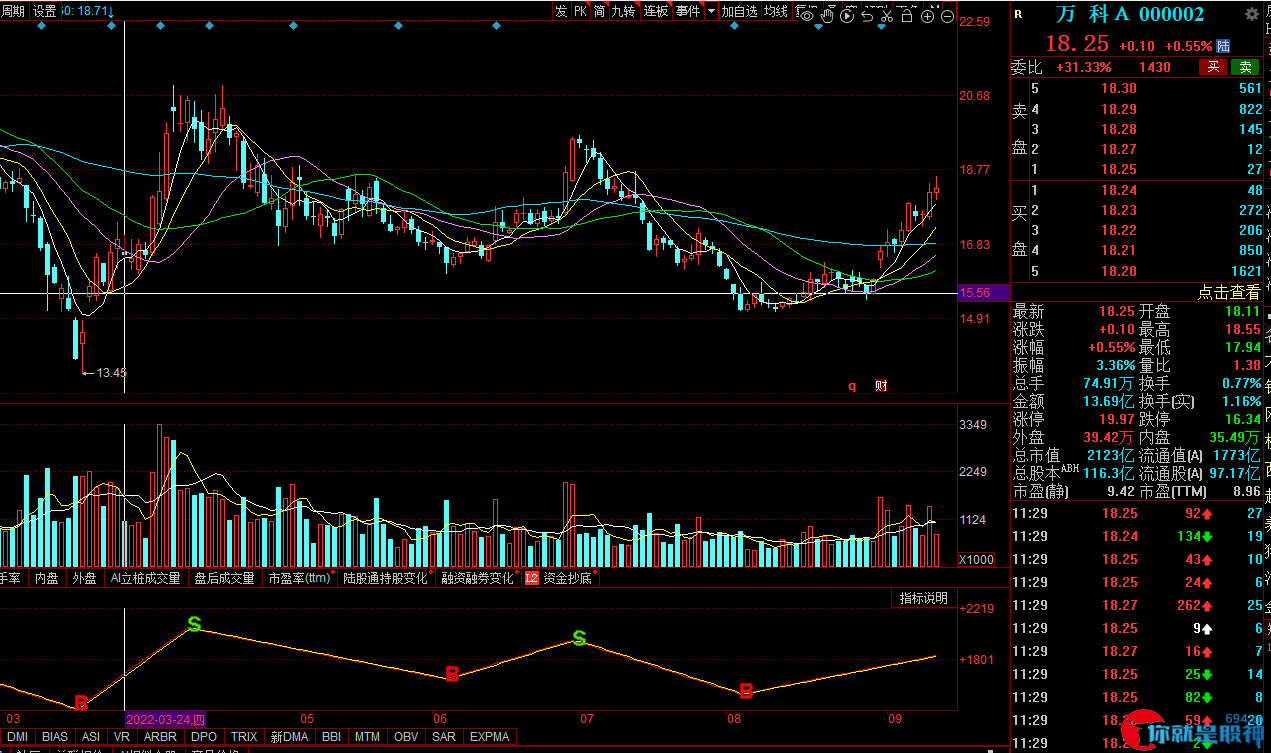Screen dimensions: 1271x753
Task: Switch to 外盘 volume tab
Action: point(84,578)
